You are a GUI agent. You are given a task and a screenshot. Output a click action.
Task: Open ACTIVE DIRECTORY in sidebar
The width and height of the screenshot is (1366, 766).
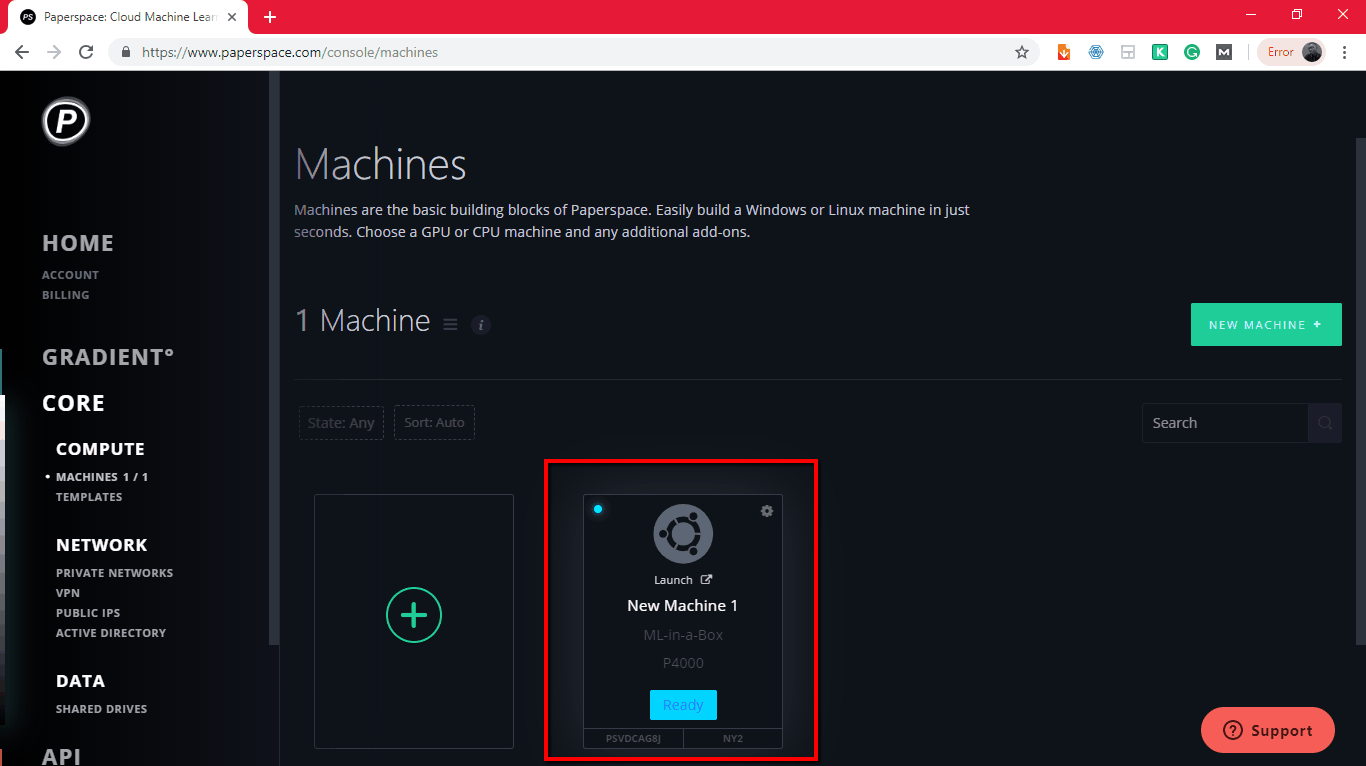click(111, 633)
